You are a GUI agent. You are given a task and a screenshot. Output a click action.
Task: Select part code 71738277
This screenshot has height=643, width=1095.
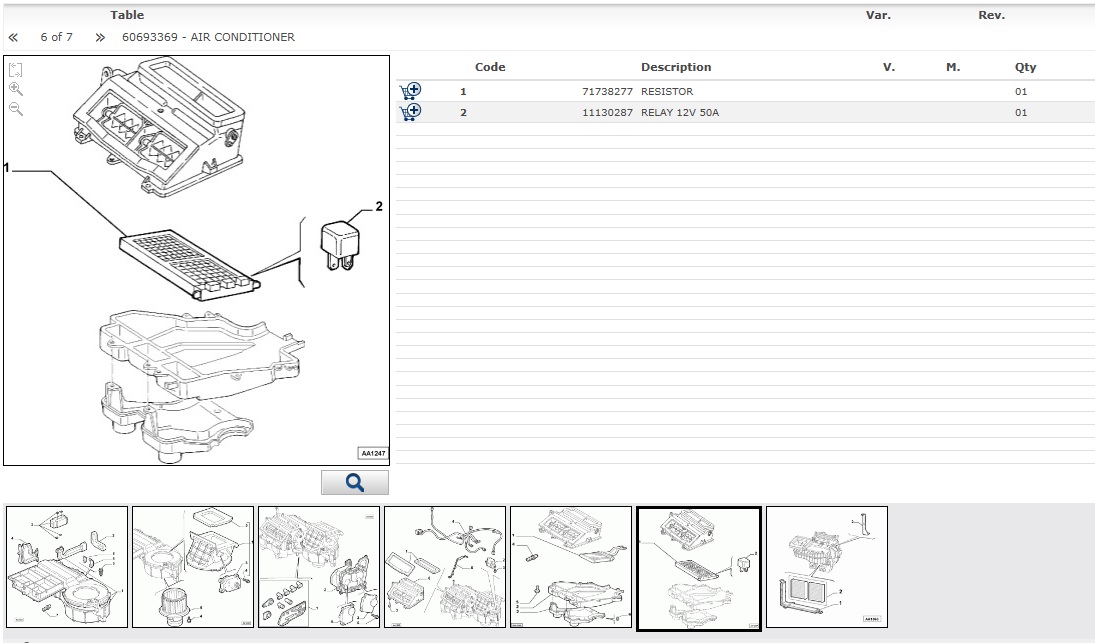[608, 91]
